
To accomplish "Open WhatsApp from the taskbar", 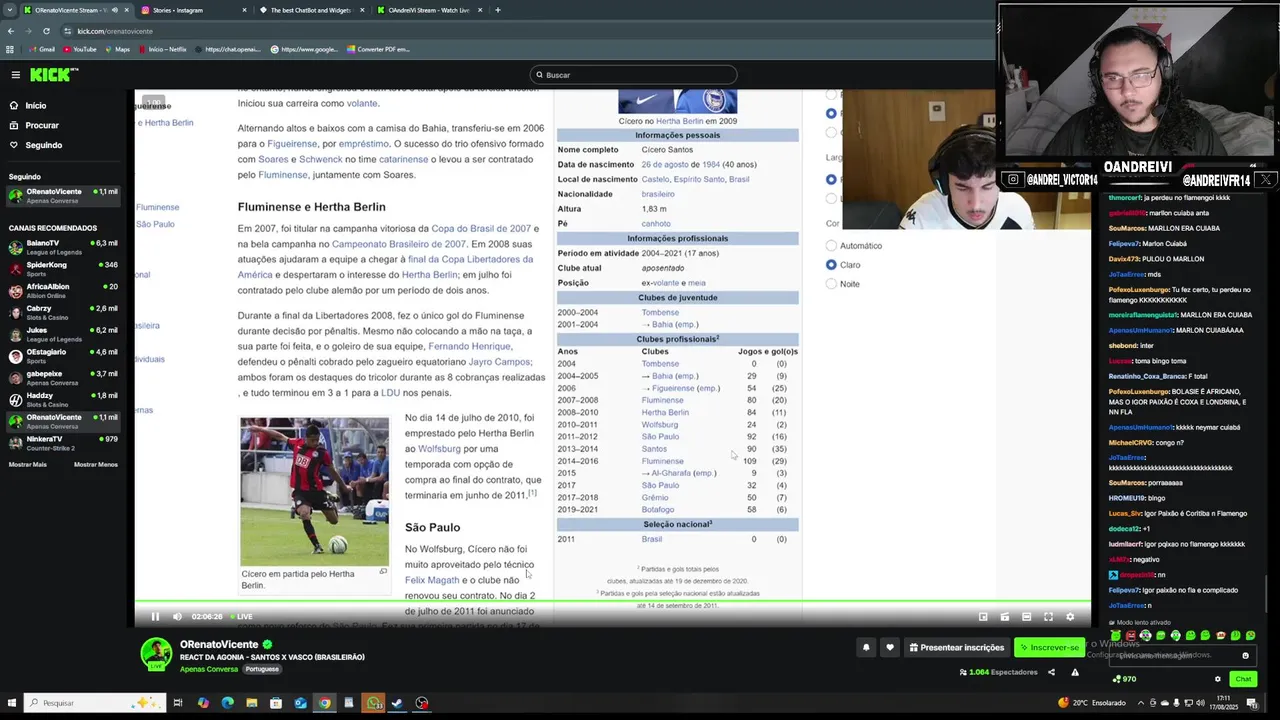I will [374, 703].
